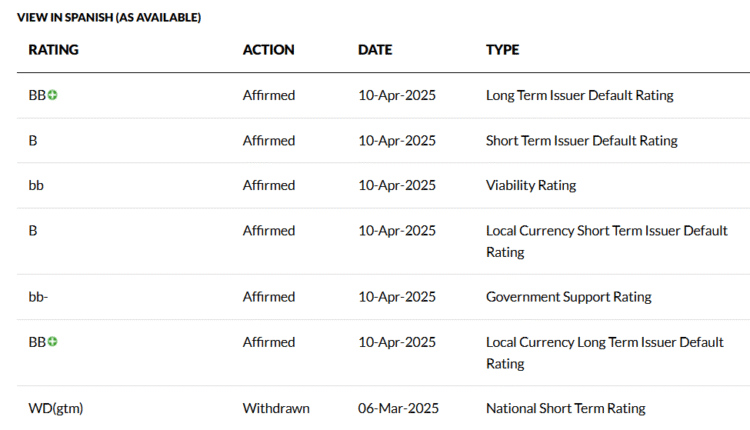Click National Short Term Rating entry
The height and width of the screenshot is (430, 750).
565,408
